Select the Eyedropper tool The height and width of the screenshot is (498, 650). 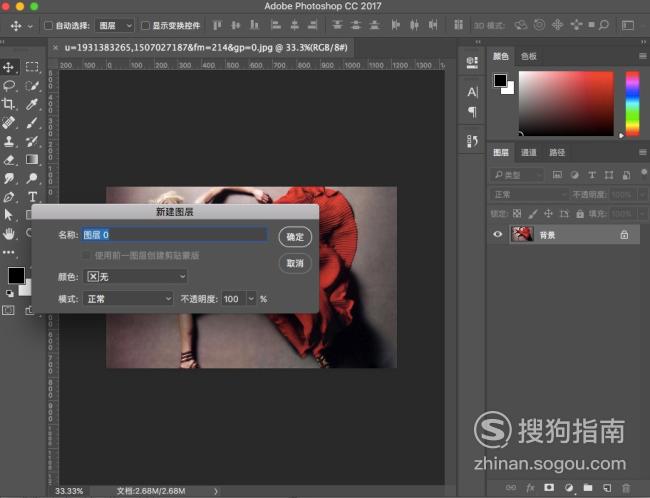(x=32, y=104)
